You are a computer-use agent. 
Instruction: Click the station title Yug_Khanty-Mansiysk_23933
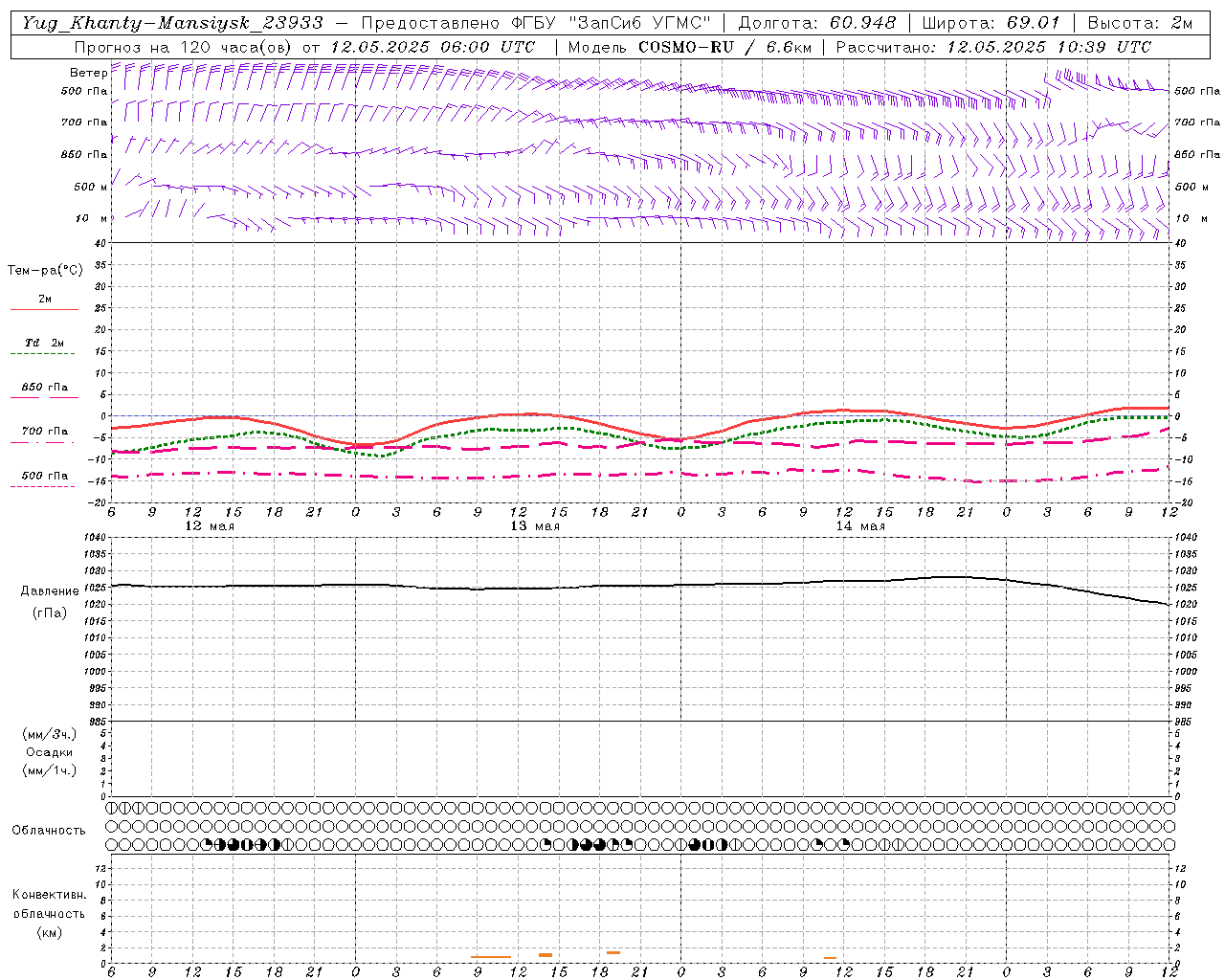[x=172, y=22]
